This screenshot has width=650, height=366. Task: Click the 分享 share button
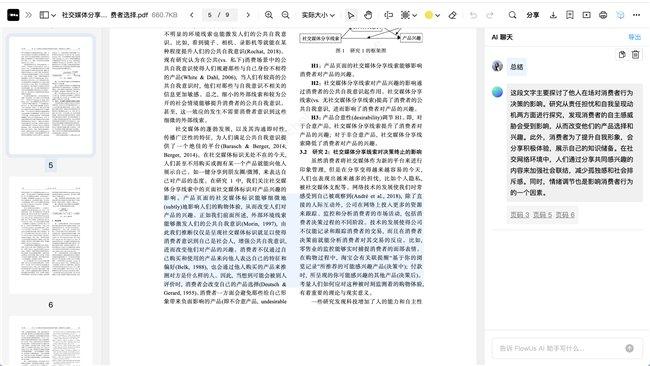point(533,15)
